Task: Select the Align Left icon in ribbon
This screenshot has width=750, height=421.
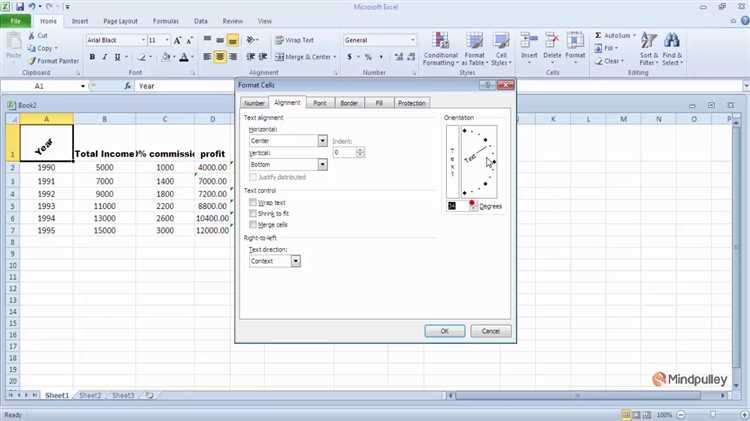Action: pyautogui.click(x=207, y=57)
